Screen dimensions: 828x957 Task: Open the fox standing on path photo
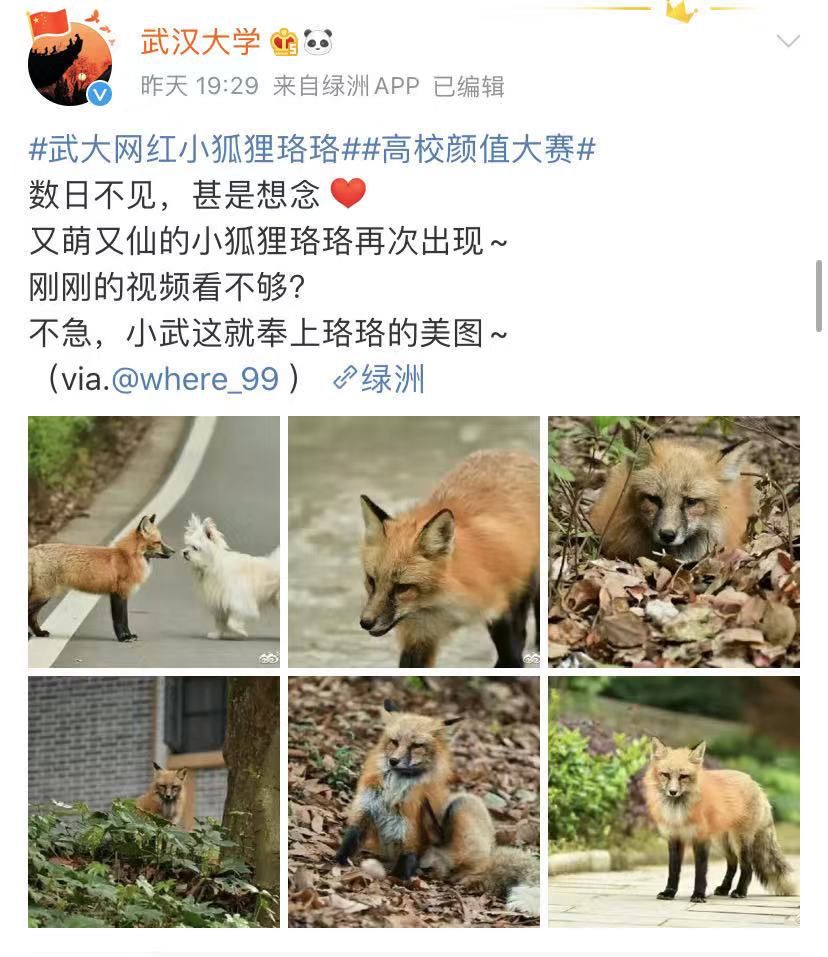[674, 801]
